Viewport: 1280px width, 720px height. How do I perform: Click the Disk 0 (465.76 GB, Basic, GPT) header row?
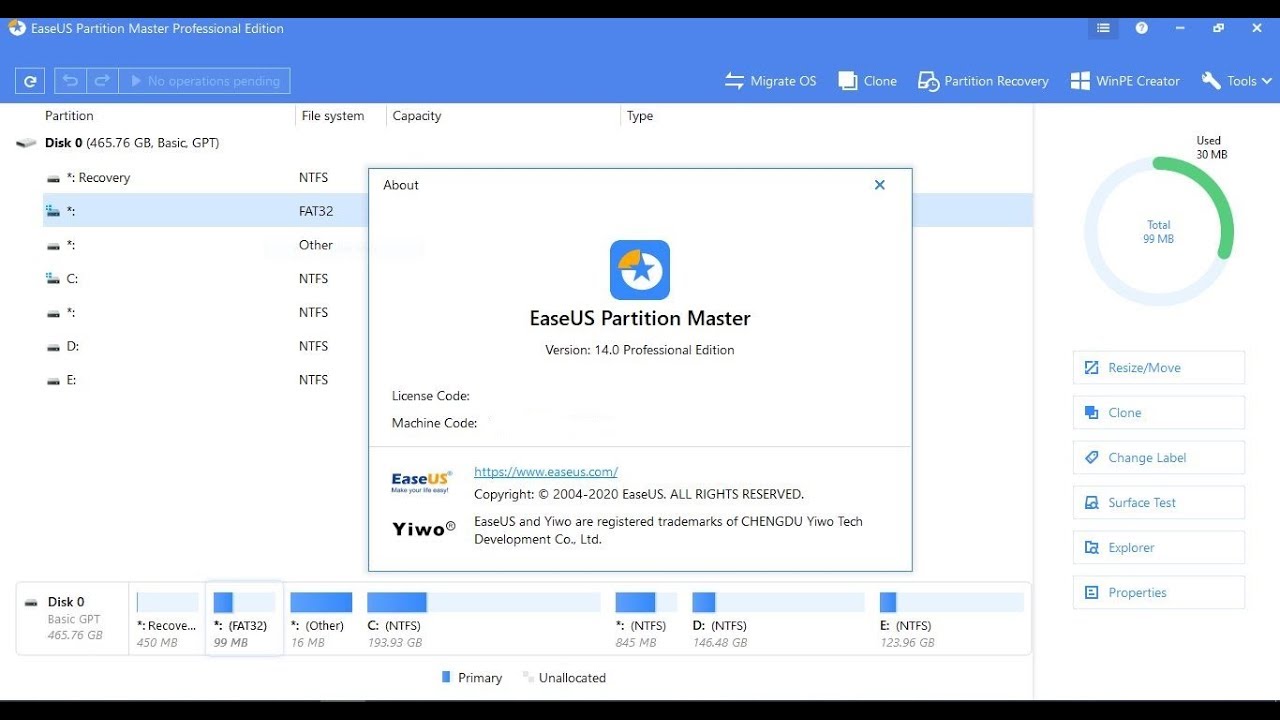(131, 143)
